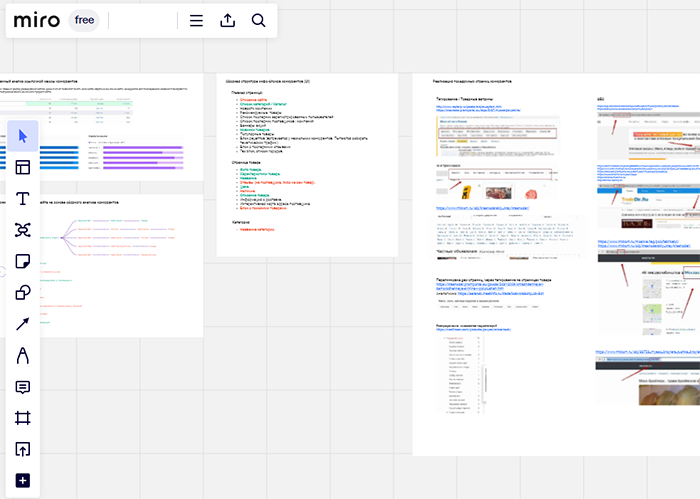
Task: Export the board with the share-up icon
Action: click(x=228, y=21)
